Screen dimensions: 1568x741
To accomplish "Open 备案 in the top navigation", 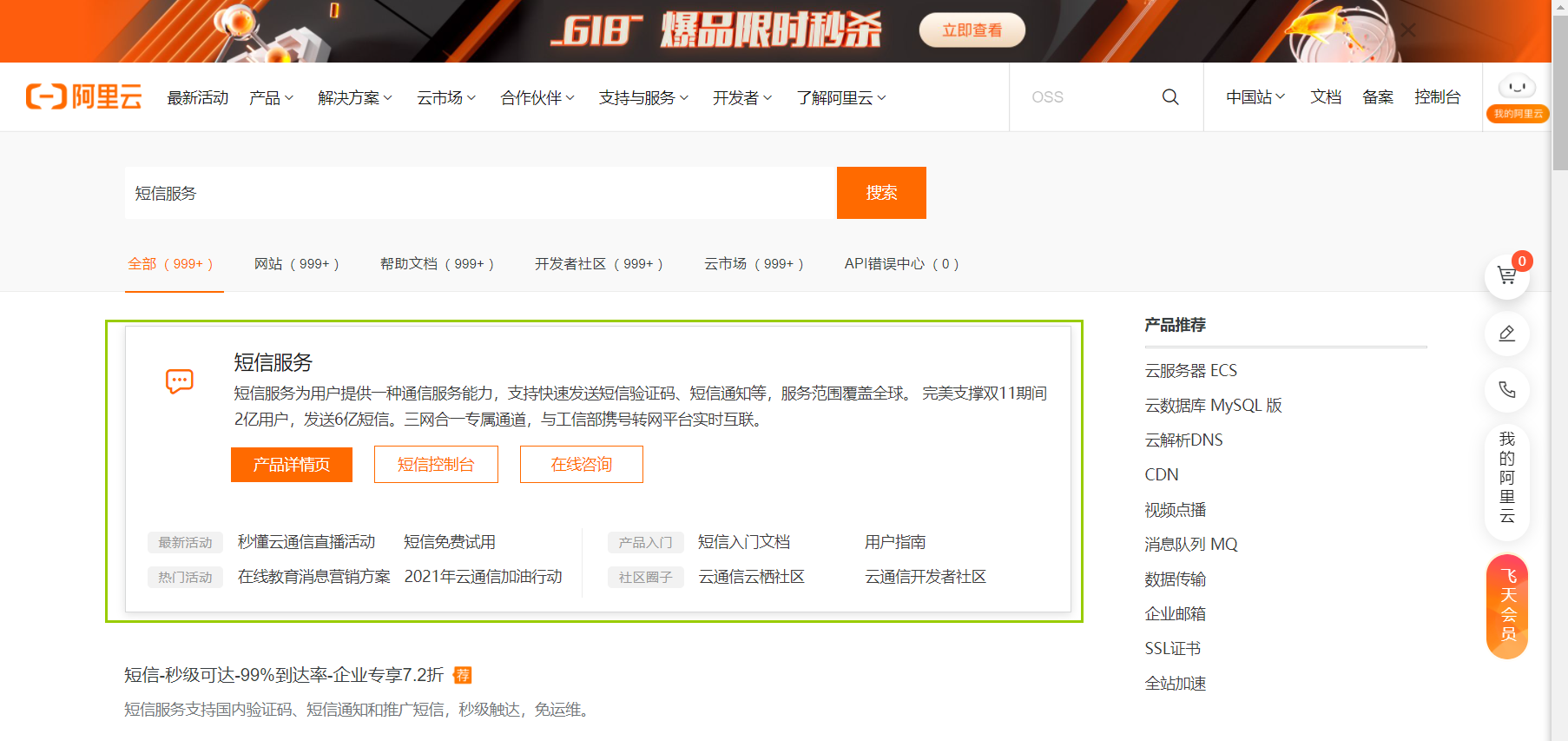I will [1378, 97].
